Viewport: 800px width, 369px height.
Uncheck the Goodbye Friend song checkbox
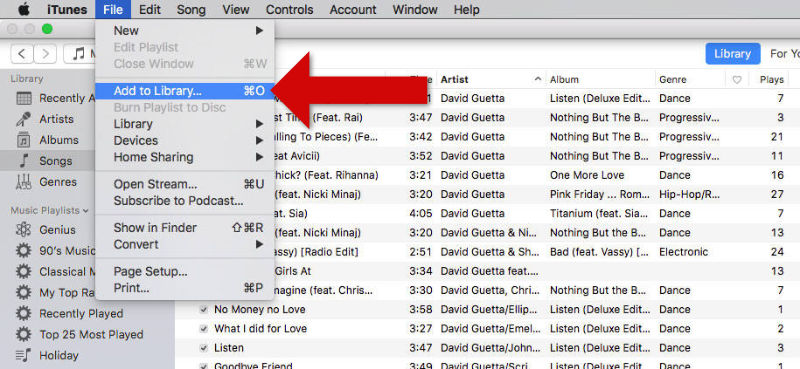(x=204, y=366)
